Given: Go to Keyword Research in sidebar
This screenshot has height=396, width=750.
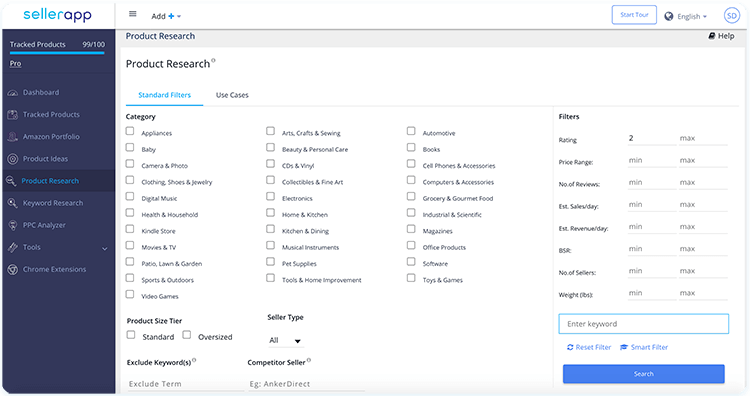Looking at the screenshot, I should pos(53,203).
